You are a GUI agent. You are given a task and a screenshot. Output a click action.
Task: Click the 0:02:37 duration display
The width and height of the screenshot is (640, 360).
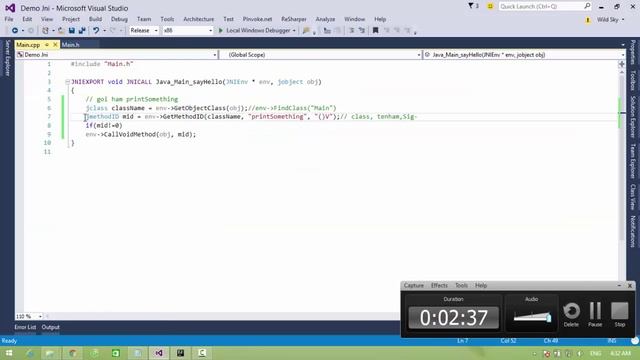454,318
